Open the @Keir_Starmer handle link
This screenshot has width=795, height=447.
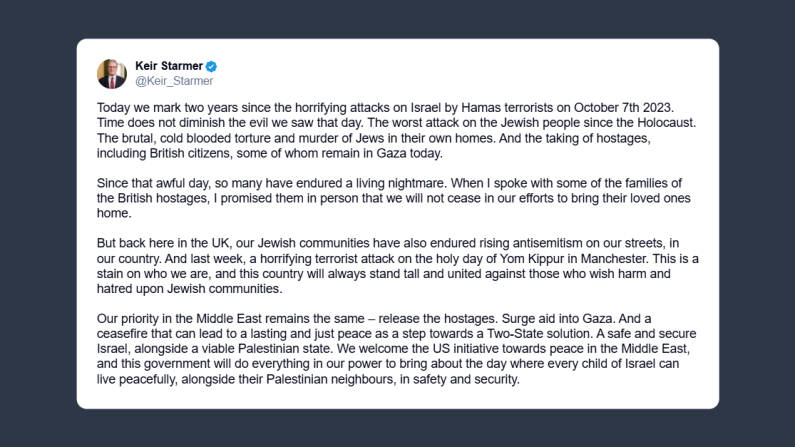point(173,81)
